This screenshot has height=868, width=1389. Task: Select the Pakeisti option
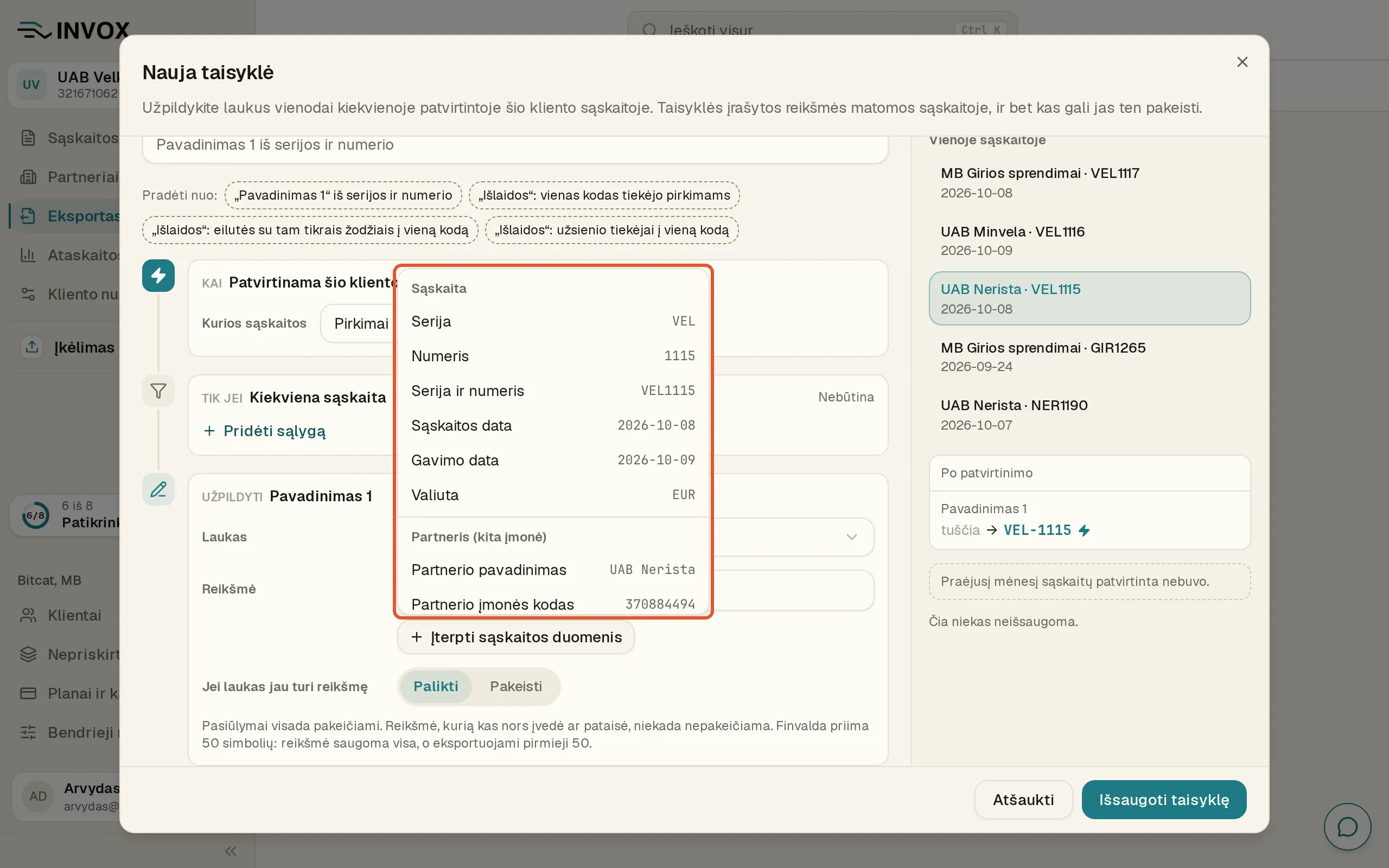coord(515,687)
